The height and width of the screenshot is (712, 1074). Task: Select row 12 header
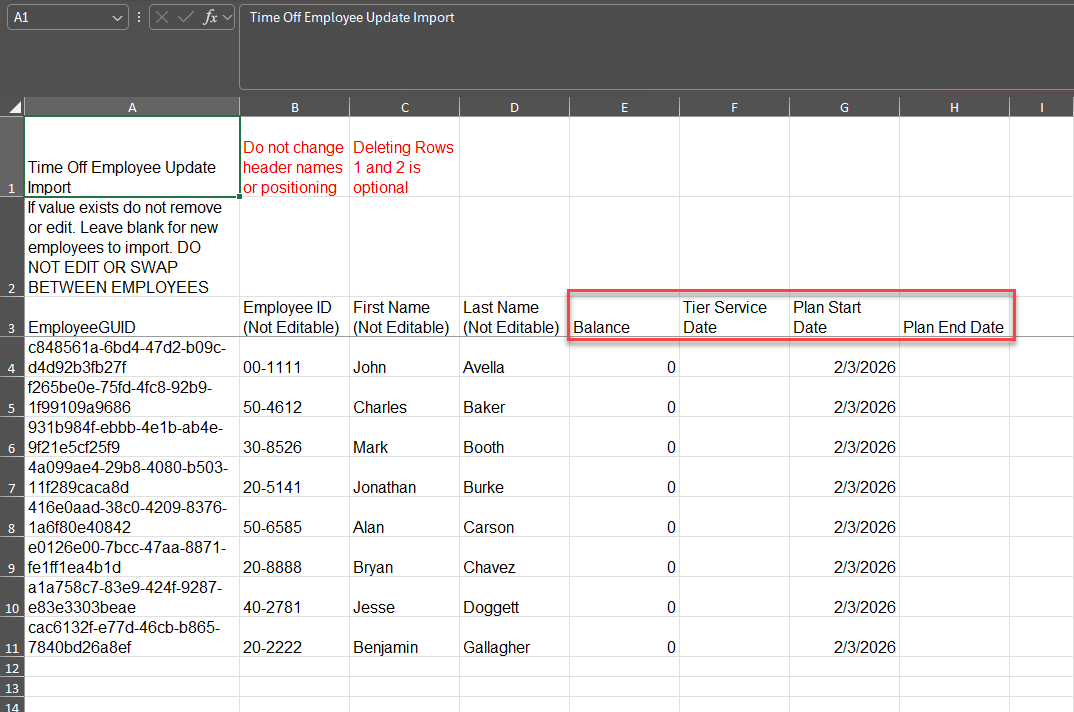pos(12,667)
